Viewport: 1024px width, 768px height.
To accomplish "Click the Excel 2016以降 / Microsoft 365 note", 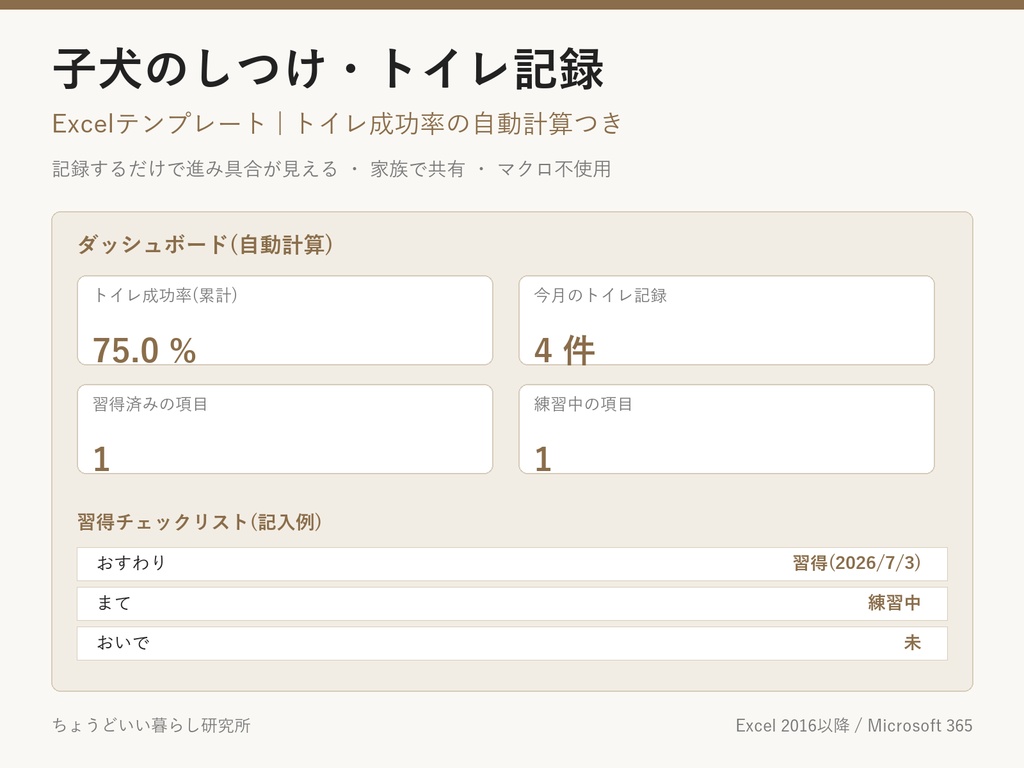I will [x=854, y=726].
